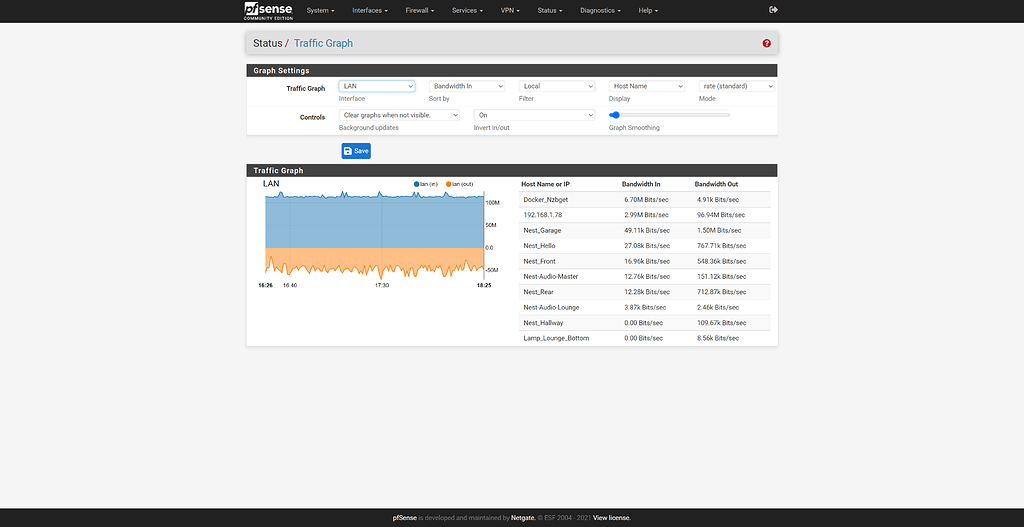Viewport: 1024px width, 527px height.
Task: Open the Background updates dropdown
Action: [399, 115]
